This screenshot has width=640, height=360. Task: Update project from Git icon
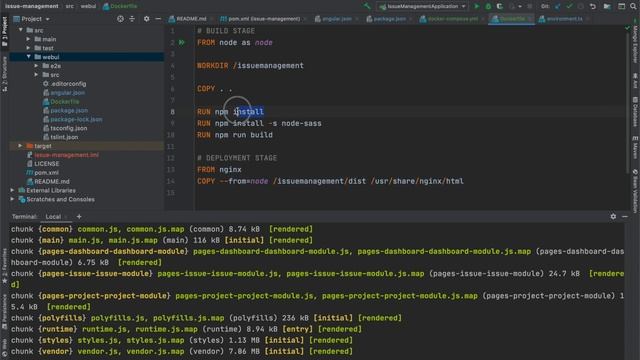coord(558,7)
